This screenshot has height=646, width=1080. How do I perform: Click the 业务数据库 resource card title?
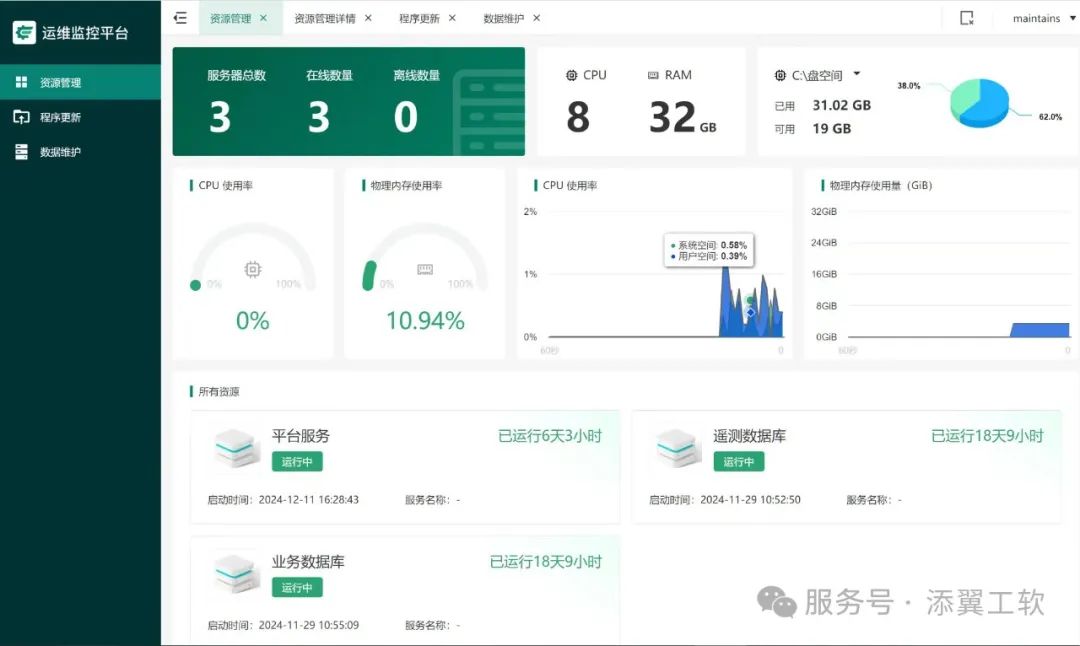click(308, 562)
